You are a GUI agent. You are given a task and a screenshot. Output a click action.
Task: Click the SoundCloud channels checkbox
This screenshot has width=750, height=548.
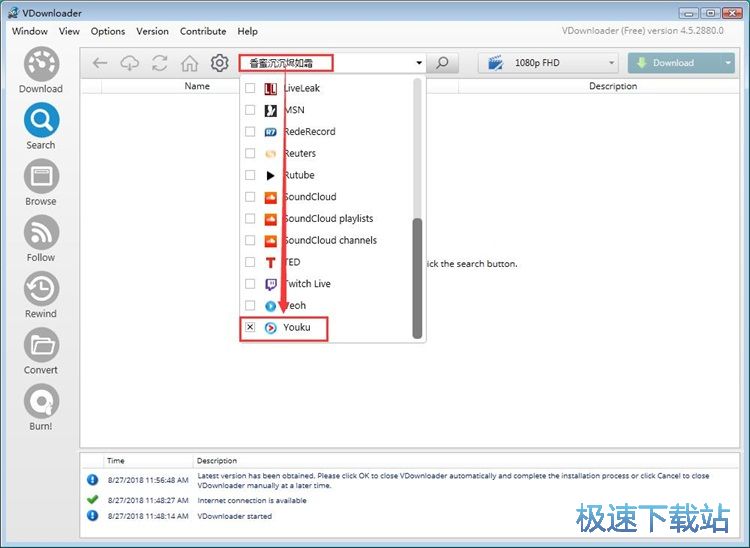point(250,240)
